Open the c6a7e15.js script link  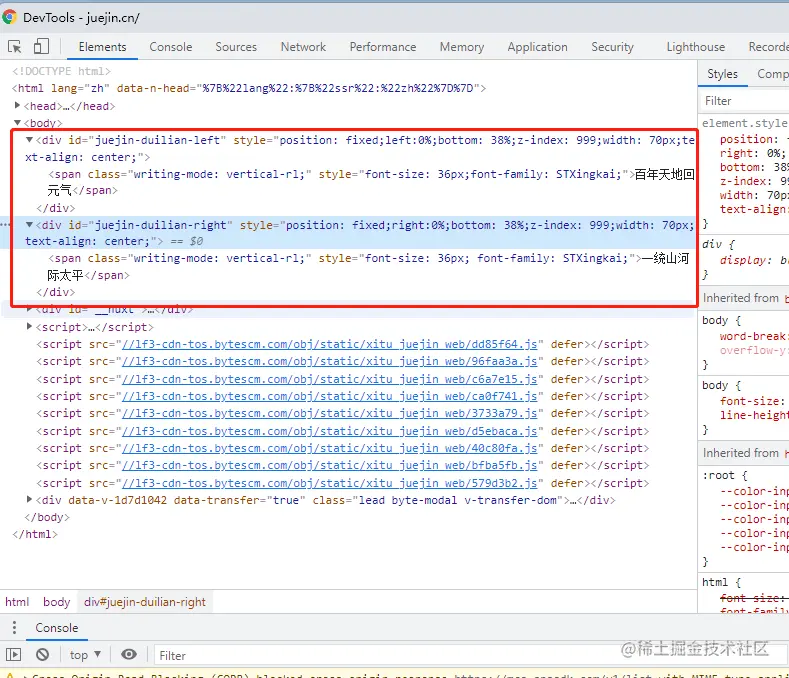pyautogui.click(x=330, y=379)
